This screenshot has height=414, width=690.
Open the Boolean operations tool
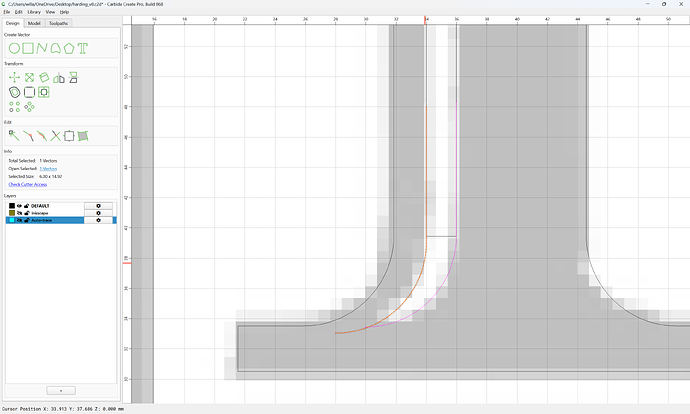(44, 92)
